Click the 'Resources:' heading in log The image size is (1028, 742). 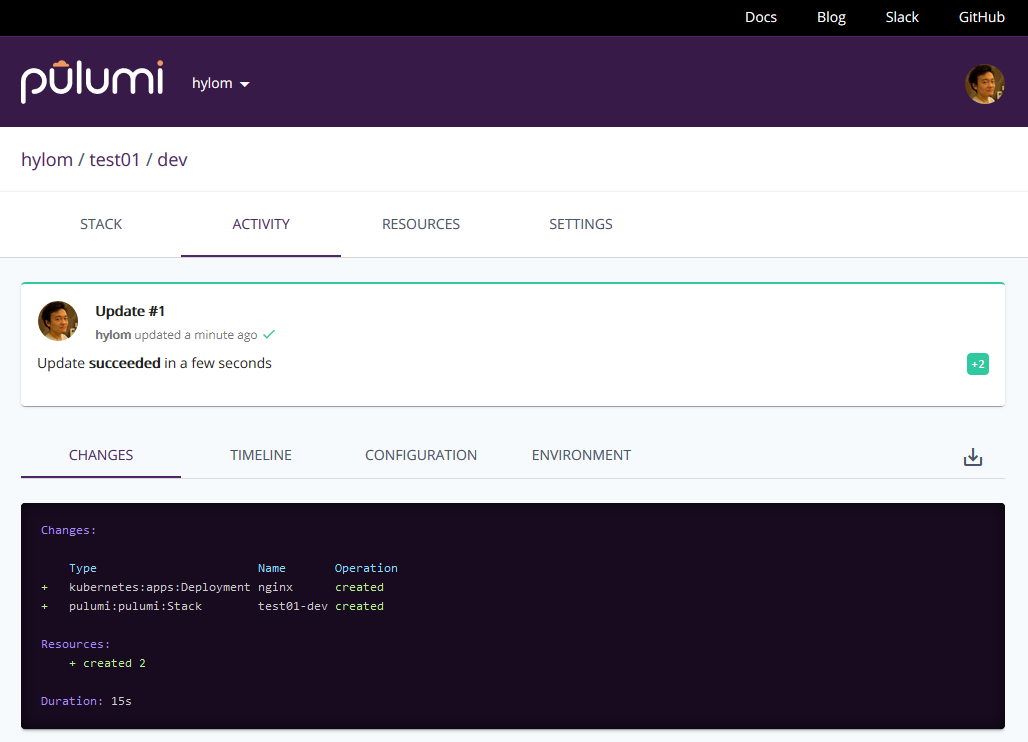[x=75, y=644]
